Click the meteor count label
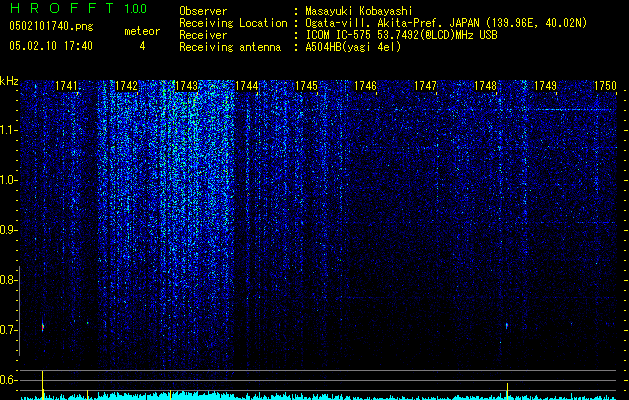 142,31
